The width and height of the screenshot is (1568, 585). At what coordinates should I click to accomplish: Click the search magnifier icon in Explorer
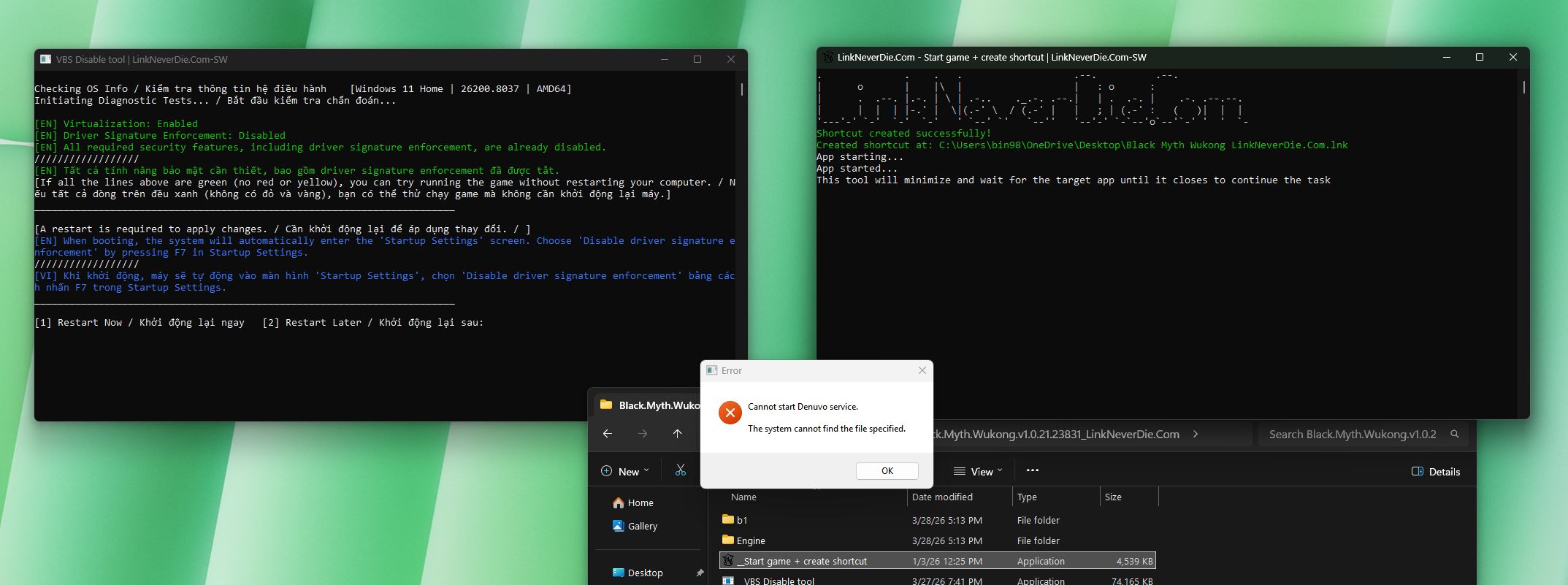click(x=1454, y=434)
